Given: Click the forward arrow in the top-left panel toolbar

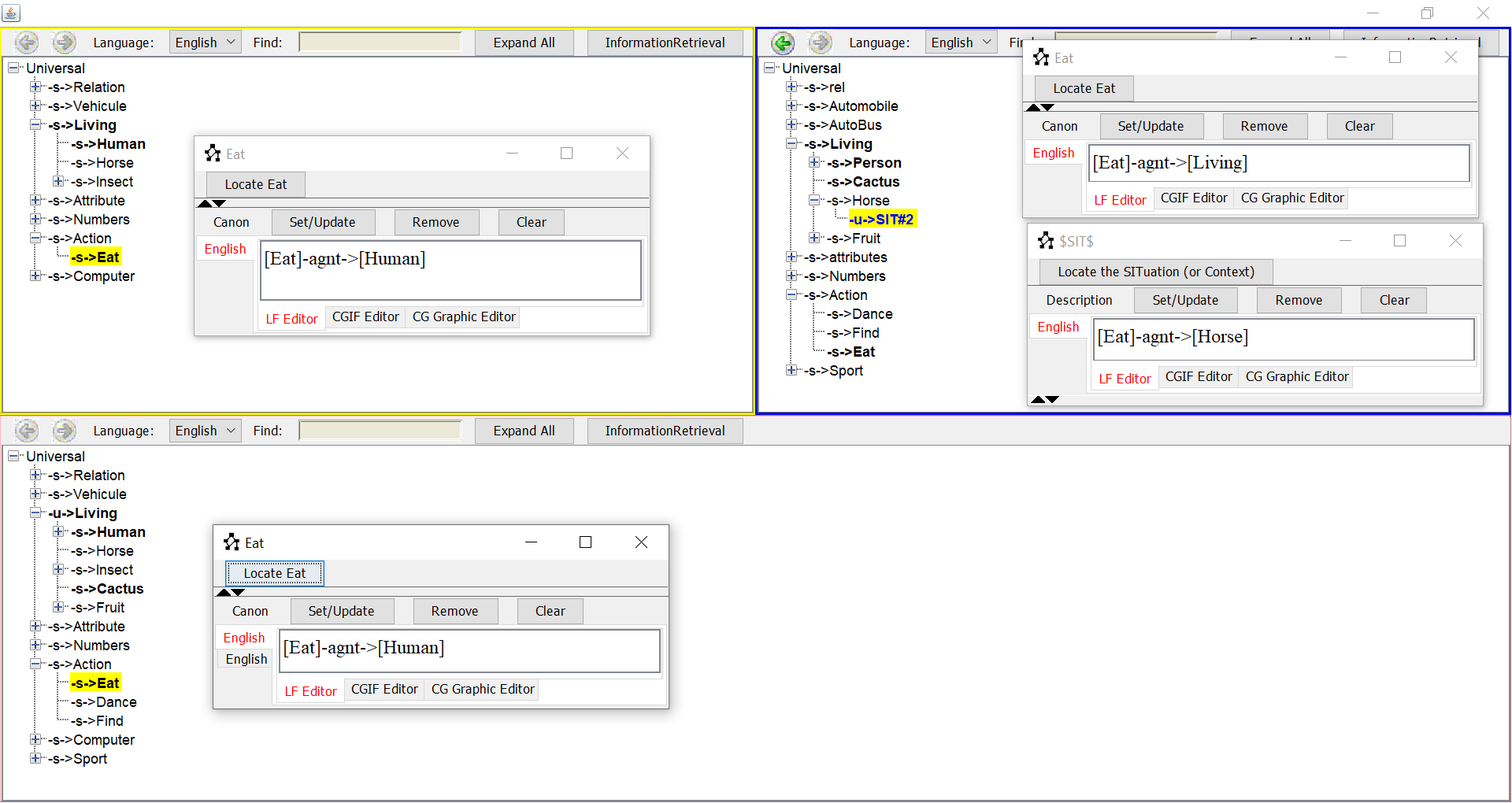Looking at the screenshot, I should tap(65, 43).
